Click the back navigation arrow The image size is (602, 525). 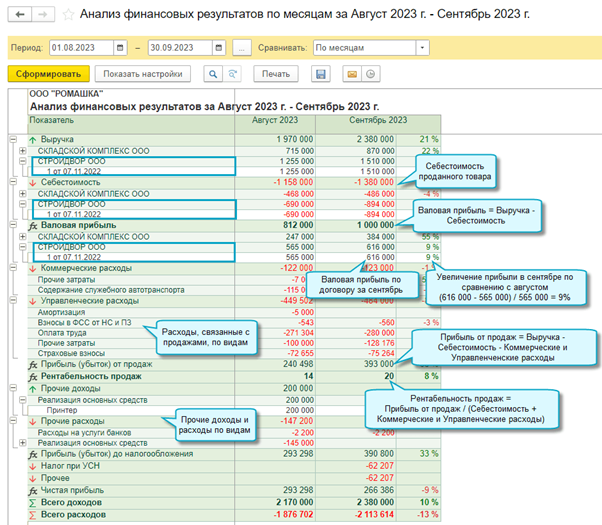click(x=20, y=15)
